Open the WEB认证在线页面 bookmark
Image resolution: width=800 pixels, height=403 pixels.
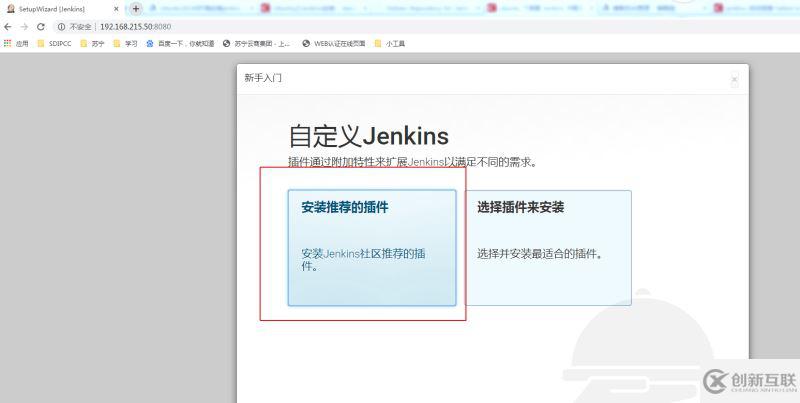pyautogui.click(x=334, y=44)
